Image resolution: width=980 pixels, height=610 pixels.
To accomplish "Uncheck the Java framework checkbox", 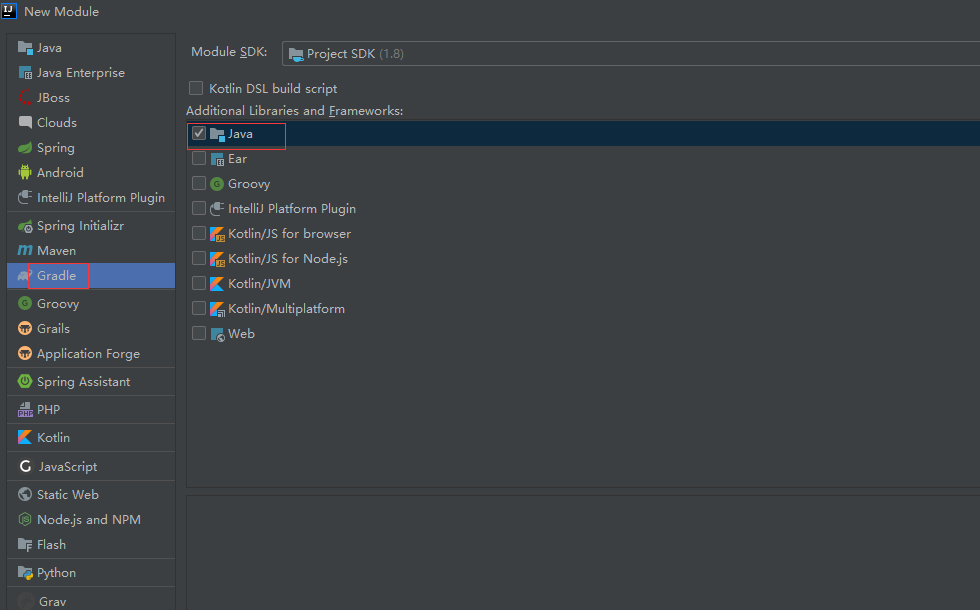I will click(199, 133).
